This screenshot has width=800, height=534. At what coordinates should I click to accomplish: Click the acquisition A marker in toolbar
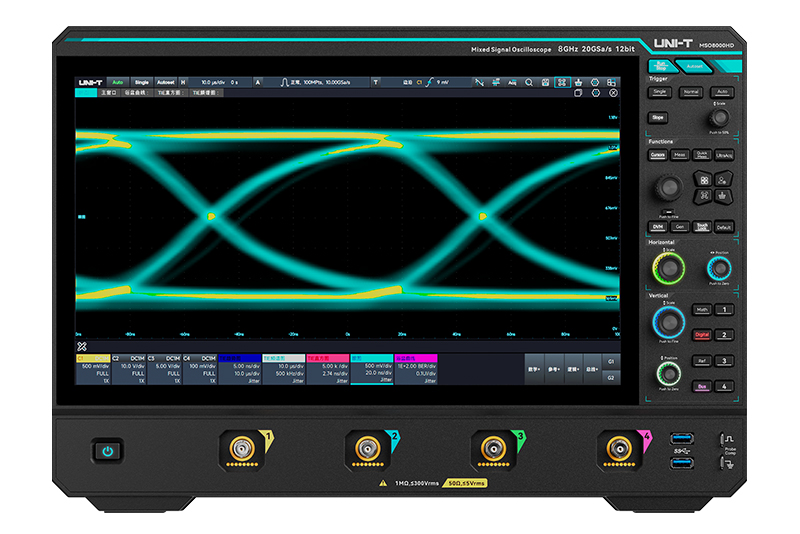(x=257, y=82)
